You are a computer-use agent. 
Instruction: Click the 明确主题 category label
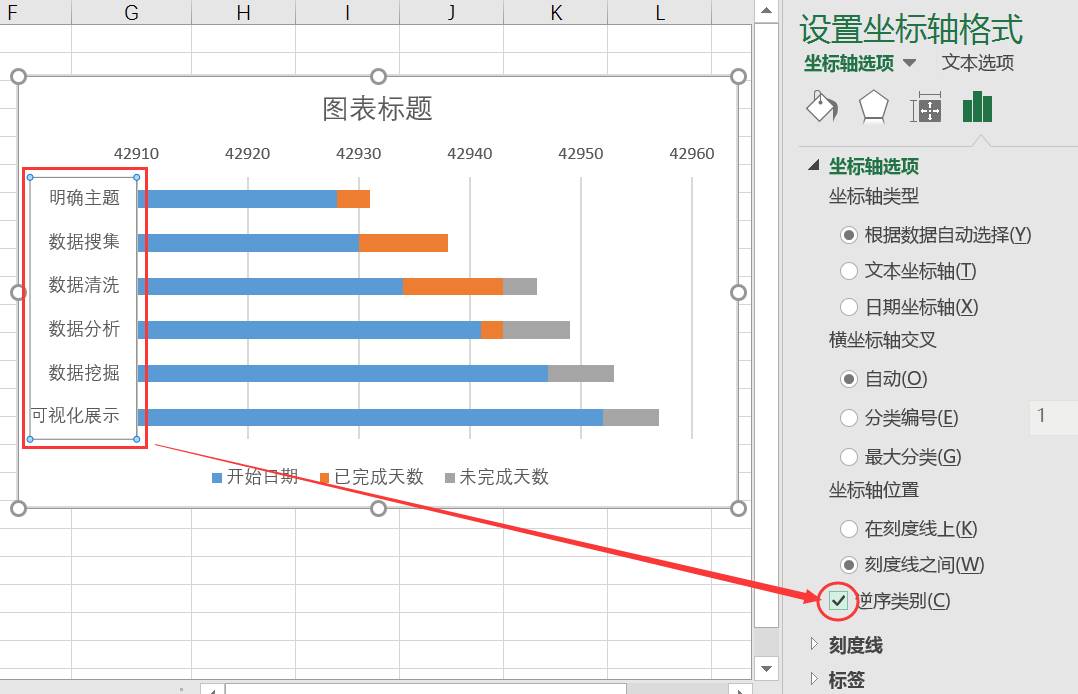(x=85, y=198)
